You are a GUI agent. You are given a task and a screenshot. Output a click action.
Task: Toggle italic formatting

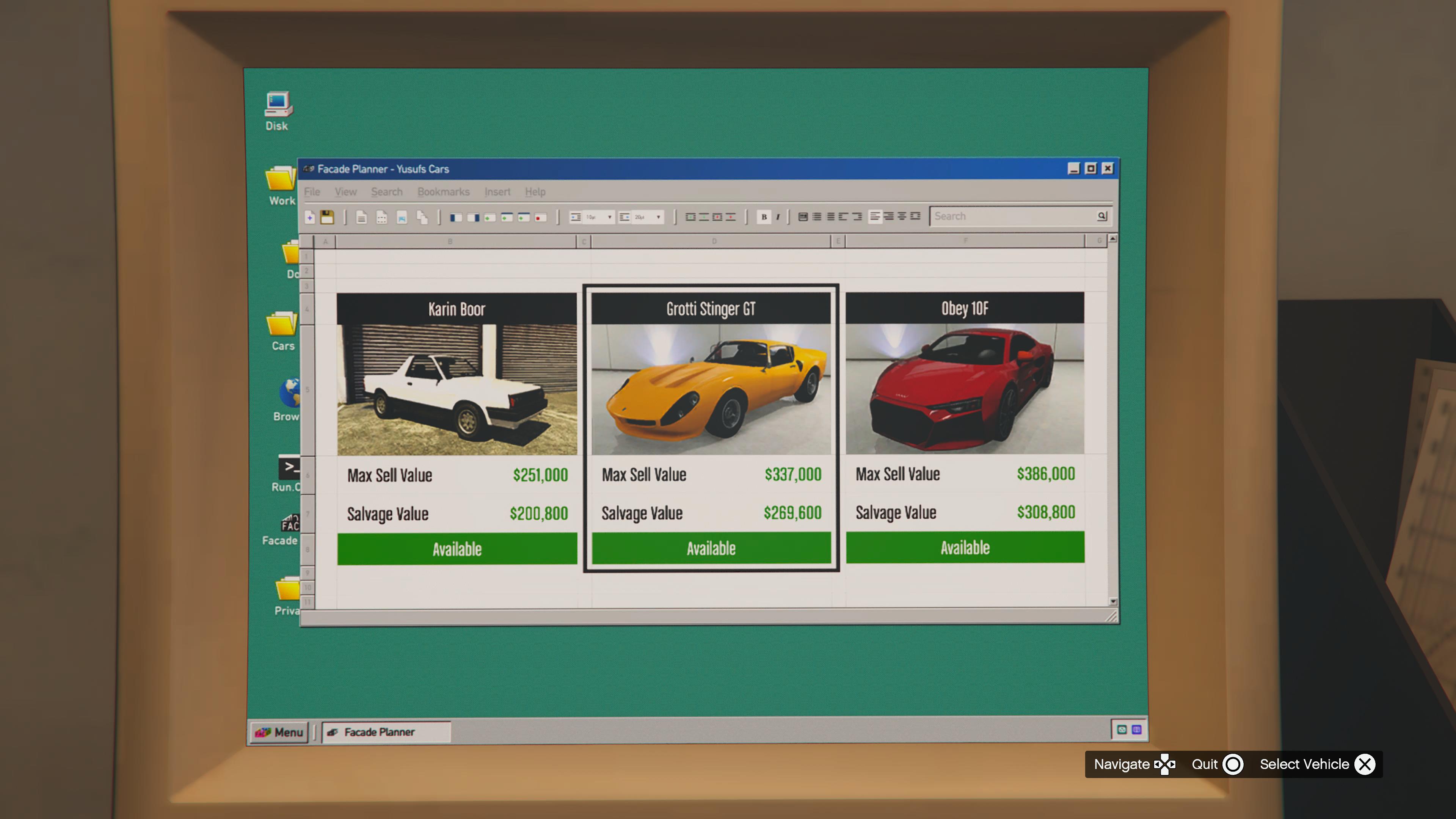click(778, 217)
